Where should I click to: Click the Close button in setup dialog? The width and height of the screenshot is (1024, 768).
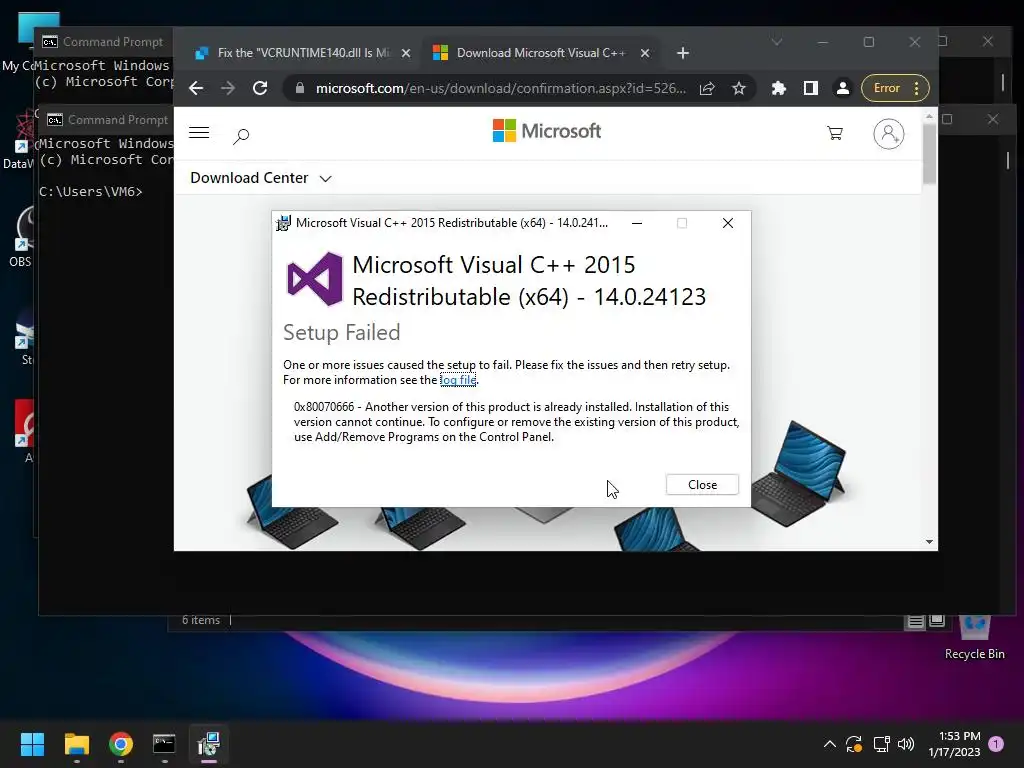click(702, 485)
